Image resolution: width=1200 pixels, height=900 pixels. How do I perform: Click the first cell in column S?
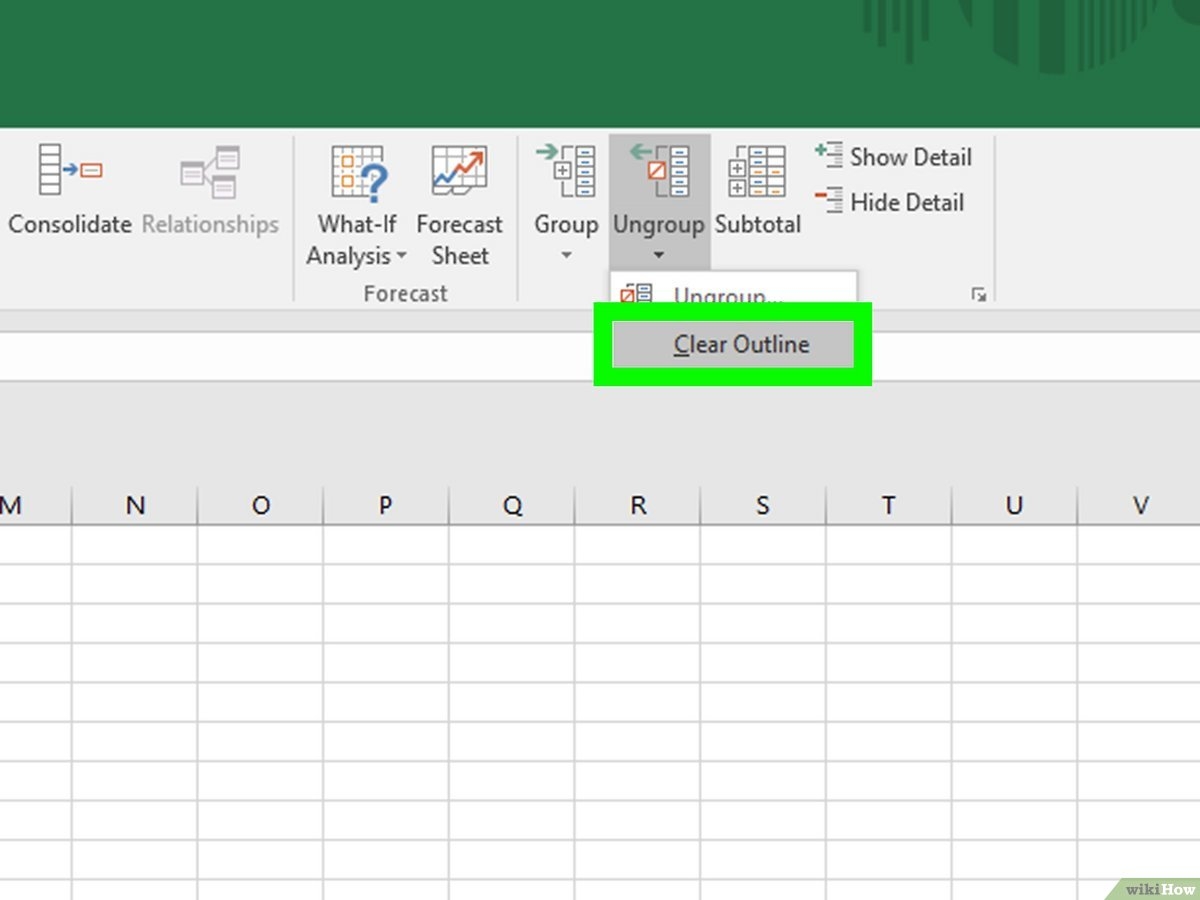coord(763,545)
